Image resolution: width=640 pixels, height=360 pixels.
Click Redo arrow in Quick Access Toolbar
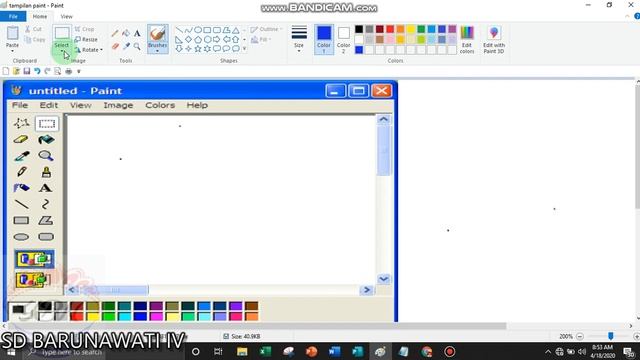[47, 71]
